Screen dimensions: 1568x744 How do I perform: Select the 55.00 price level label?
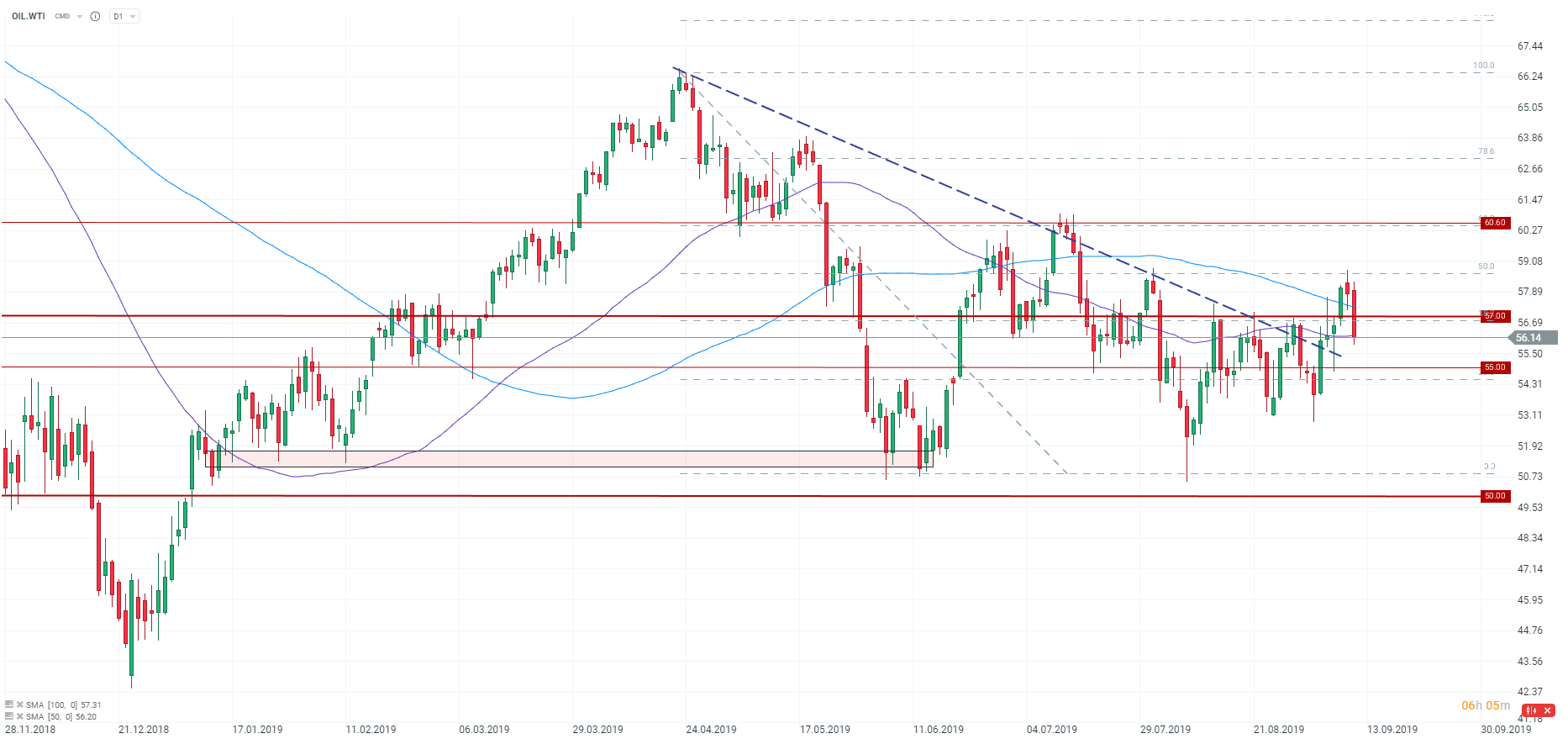pos(1495,367)
